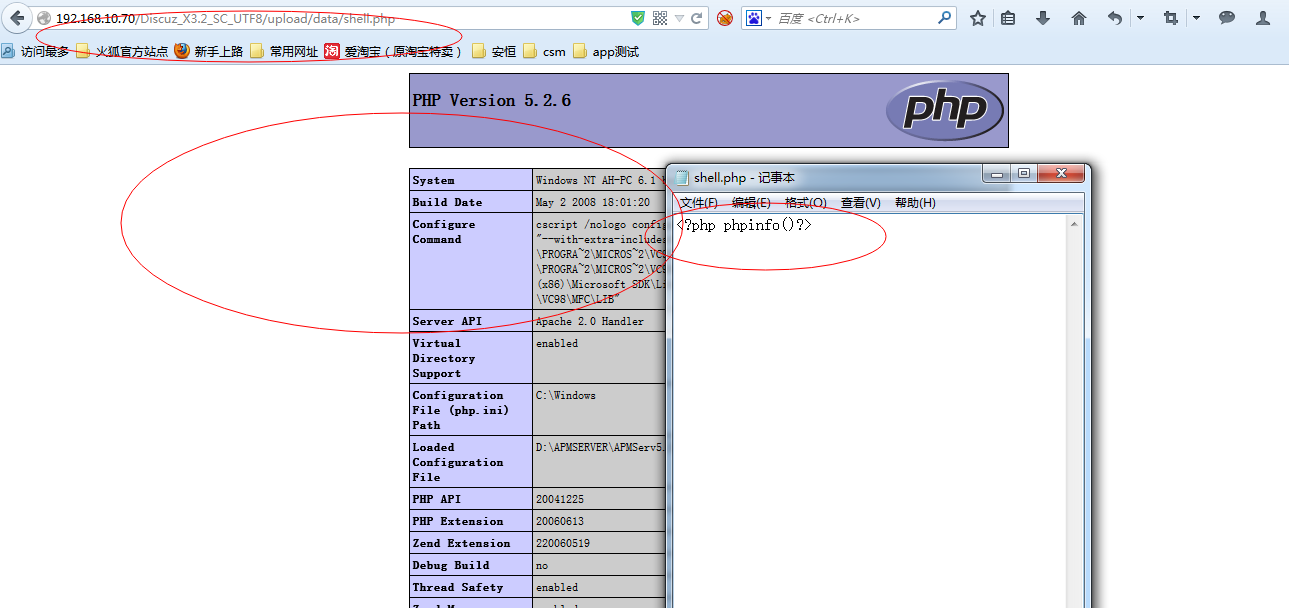Maximize the shell.php Notepad window
This screenshot has width=1289, height=608.
point(1023,174)
